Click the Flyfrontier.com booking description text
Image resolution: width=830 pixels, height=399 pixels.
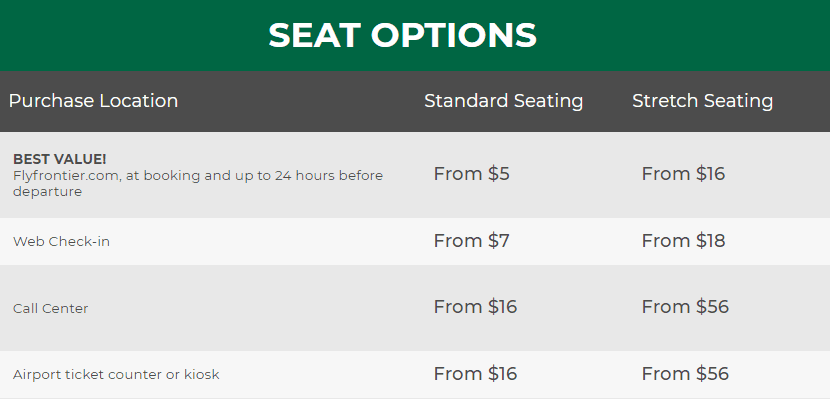pos(198,183)
